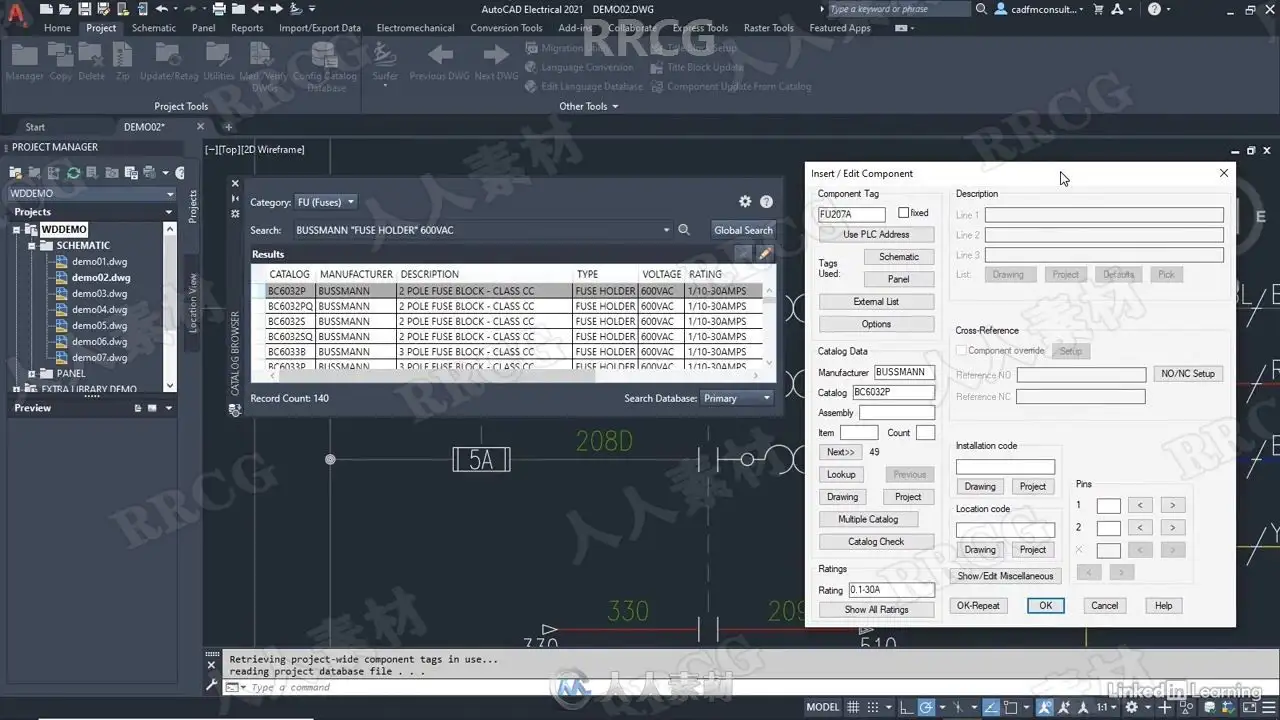1280x720 pixels.
Task: Click the Location View side tab
Action: (x=193, y=303)
